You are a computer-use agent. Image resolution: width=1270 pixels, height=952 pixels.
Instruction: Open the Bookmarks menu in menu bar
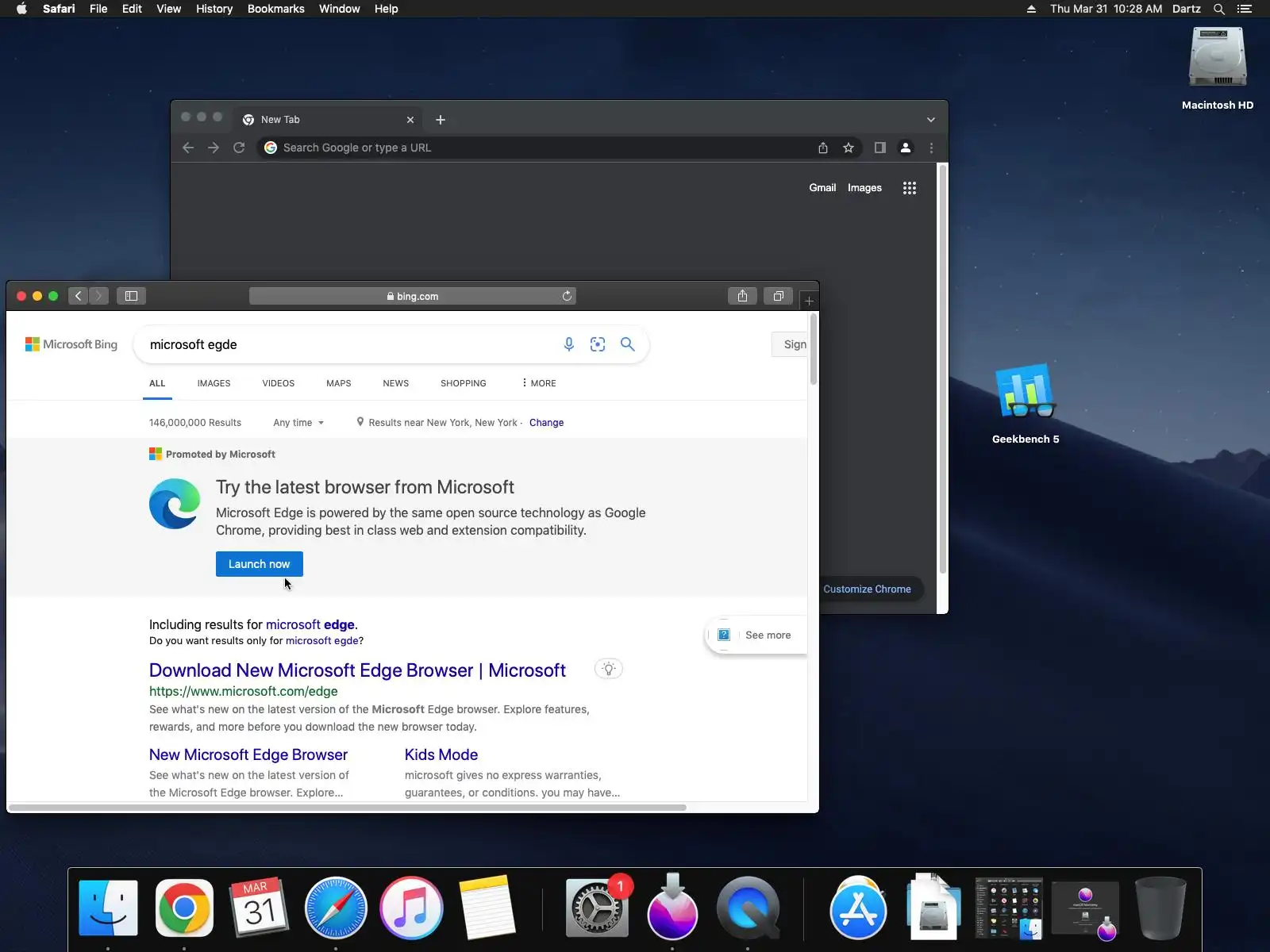coord(276,9)
